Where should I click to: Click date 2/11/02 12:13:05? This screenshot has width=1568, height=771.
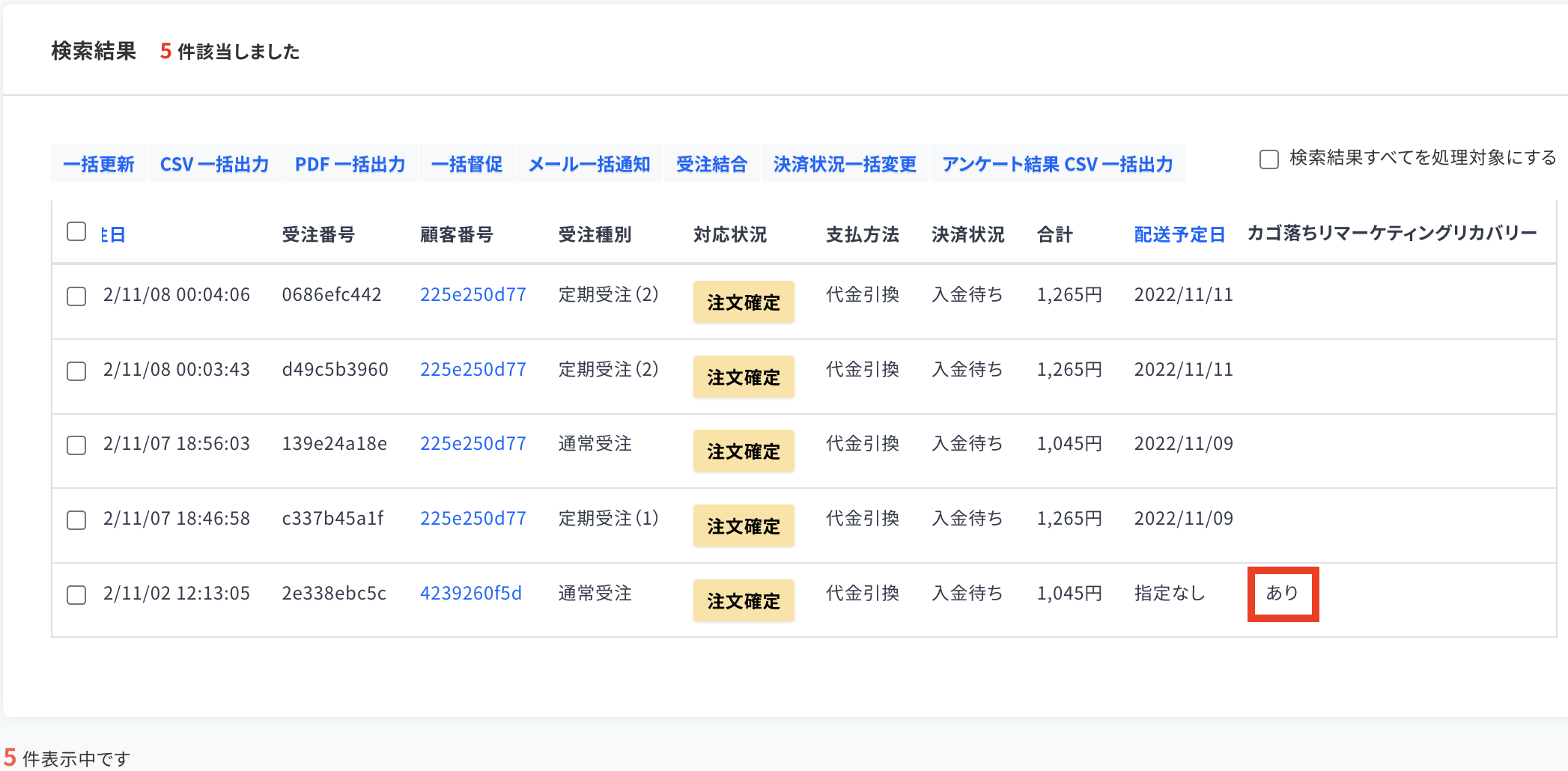click(177, 593)
